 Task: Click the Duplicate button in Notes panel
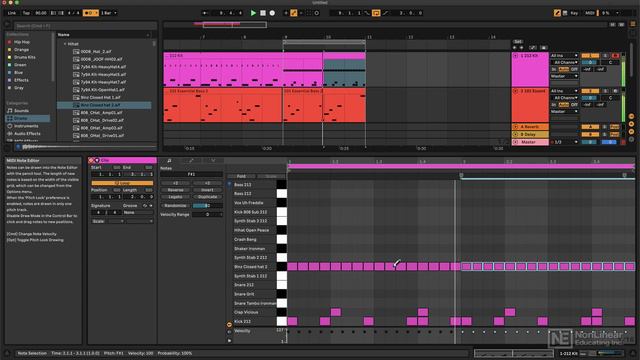[207, 197]
